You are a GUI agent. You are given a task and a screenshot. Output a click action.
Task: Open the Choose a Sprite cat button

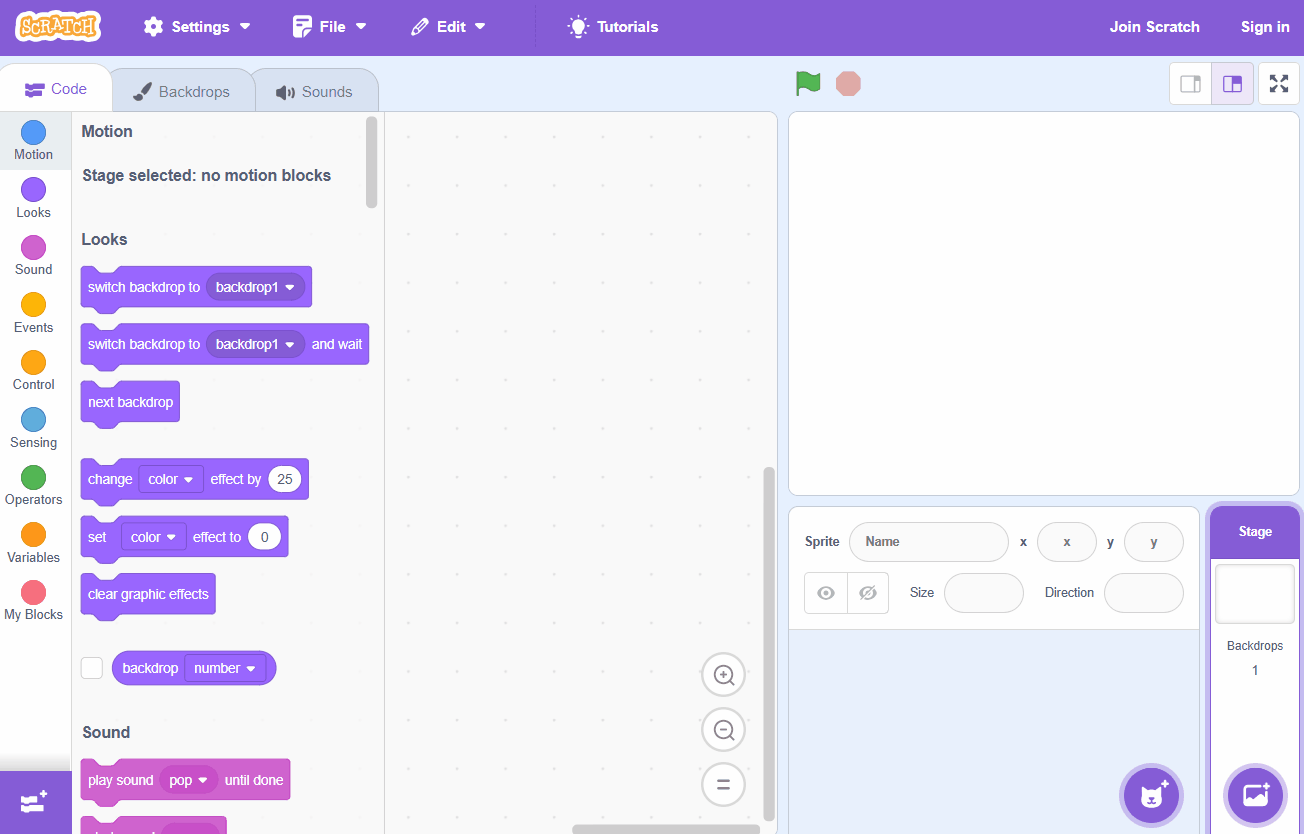point(1151,796)
